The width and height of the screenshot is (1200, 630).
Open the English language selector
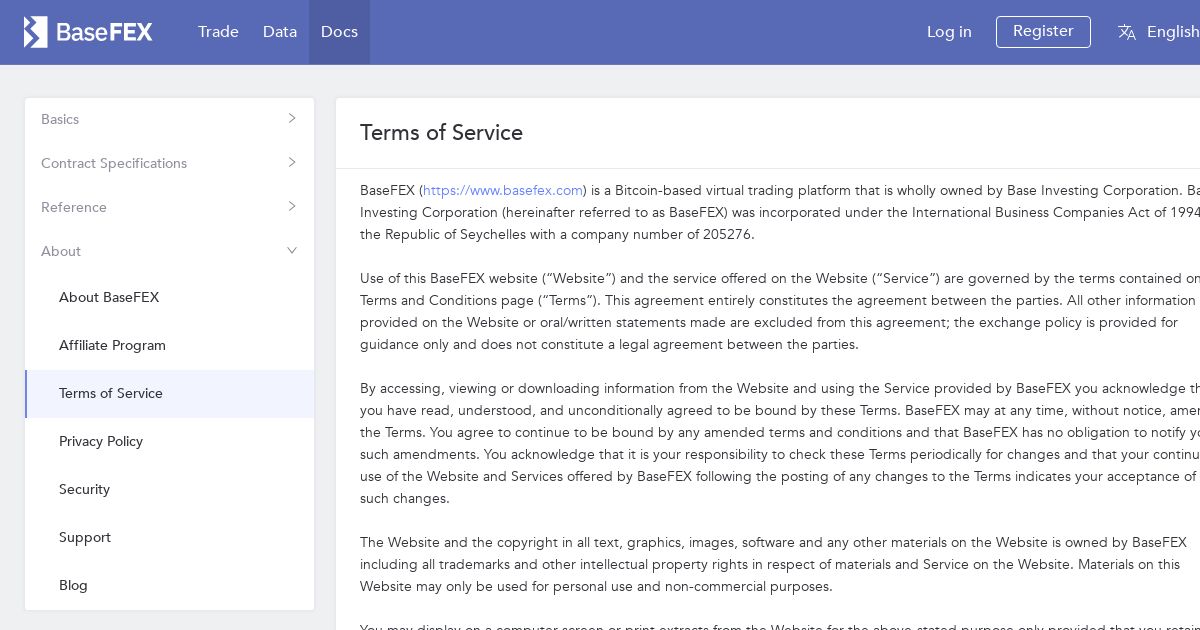[1173, 32]
